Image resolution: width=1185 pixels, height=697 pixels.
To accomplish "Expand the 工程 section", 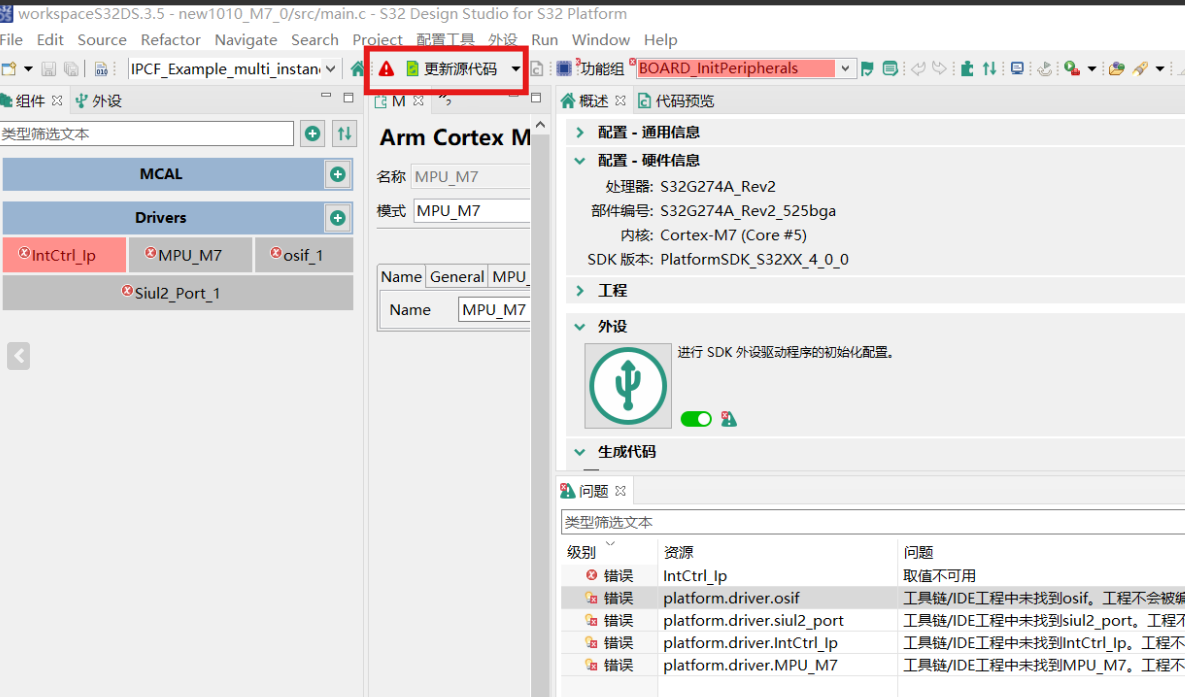I will (x=580, y=290).
